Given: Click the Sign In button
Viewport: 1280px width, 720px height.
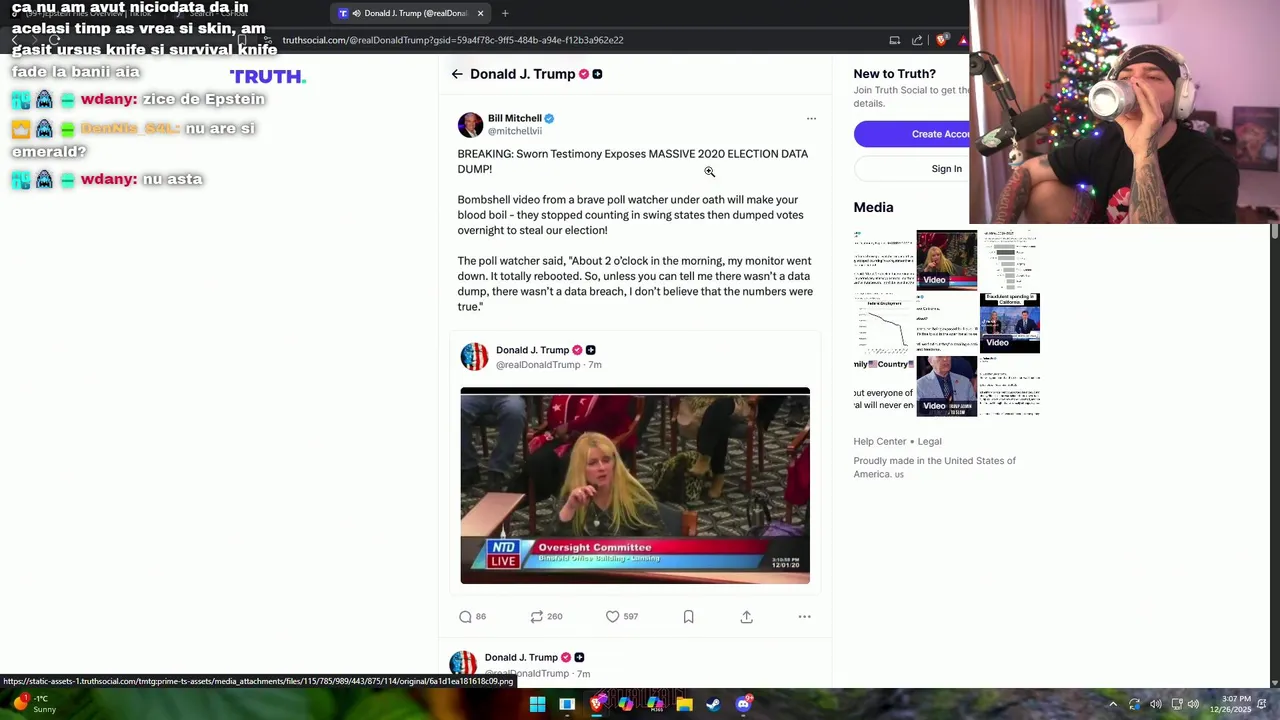Looking at the screenshot, I should pyautogui.click(x=911, y=169).
